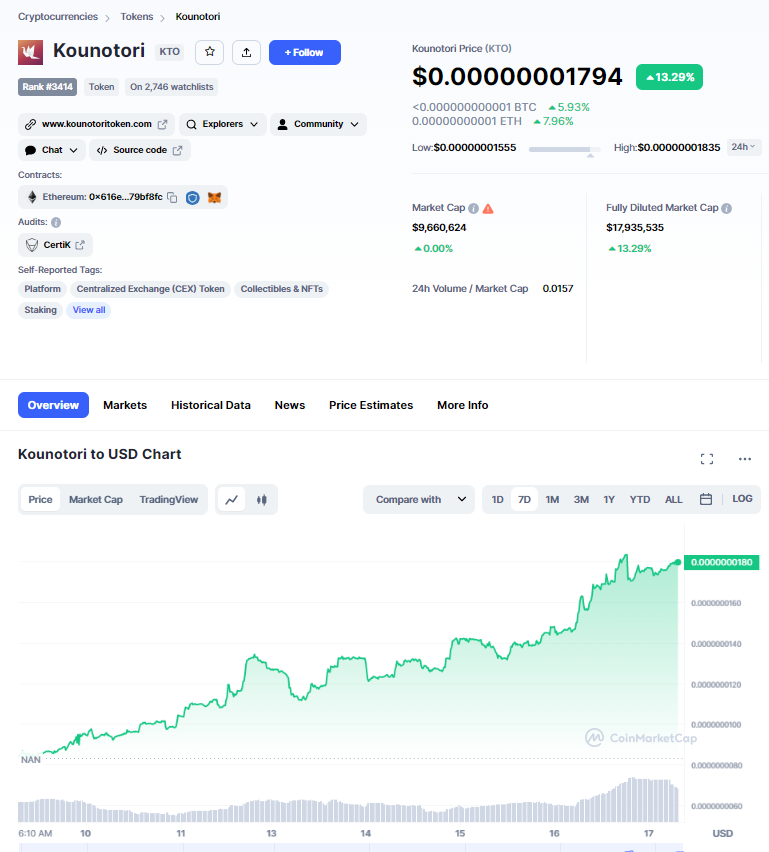Image resolution: width=769 pixels, height=852 pixels.
Task: Click external link icon next to website
Action: [162, 124]
